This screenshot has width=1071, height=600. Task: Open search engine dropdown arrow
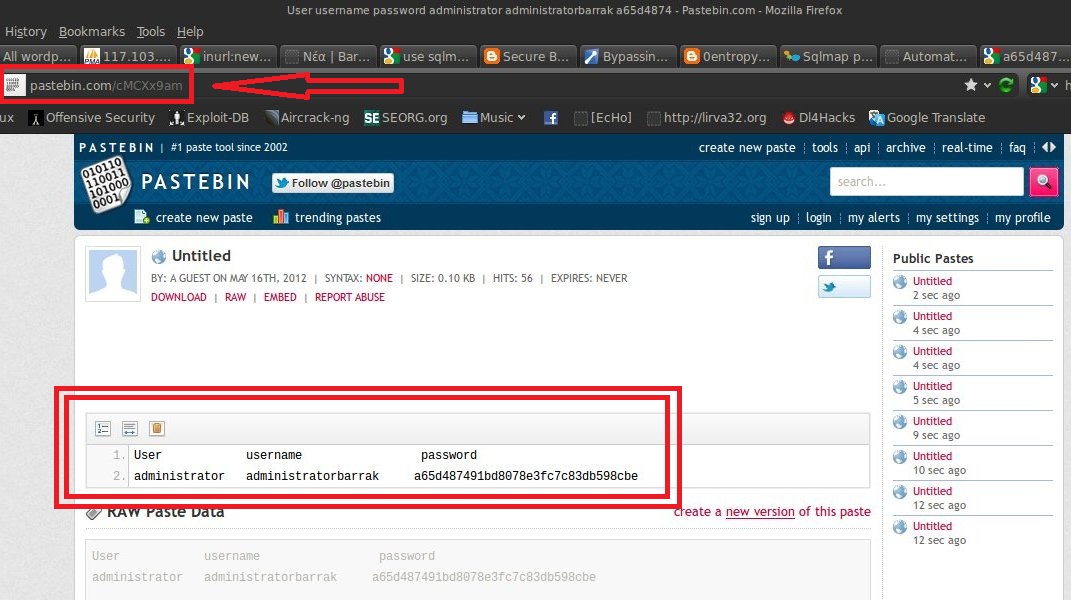click(1054, 85)
